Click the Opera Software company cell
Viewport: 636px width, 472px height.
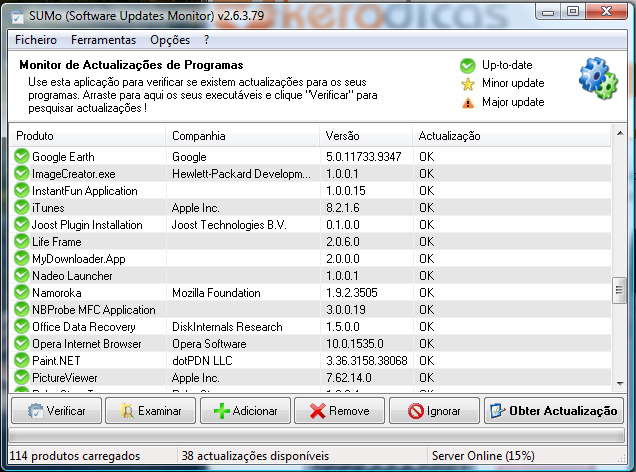click(209, 344)
